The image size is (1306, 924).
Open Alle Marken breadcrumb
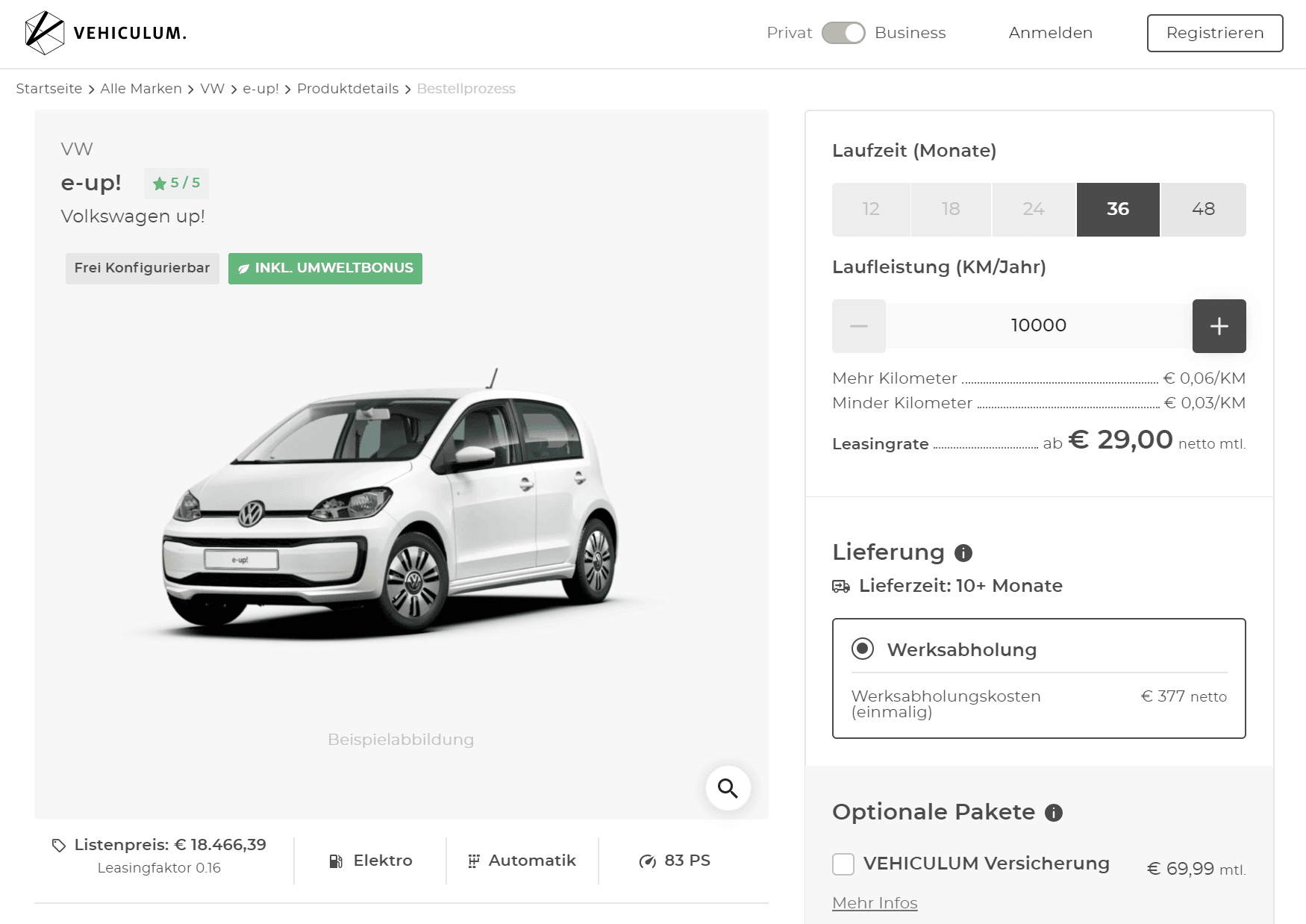click(141, 89)
